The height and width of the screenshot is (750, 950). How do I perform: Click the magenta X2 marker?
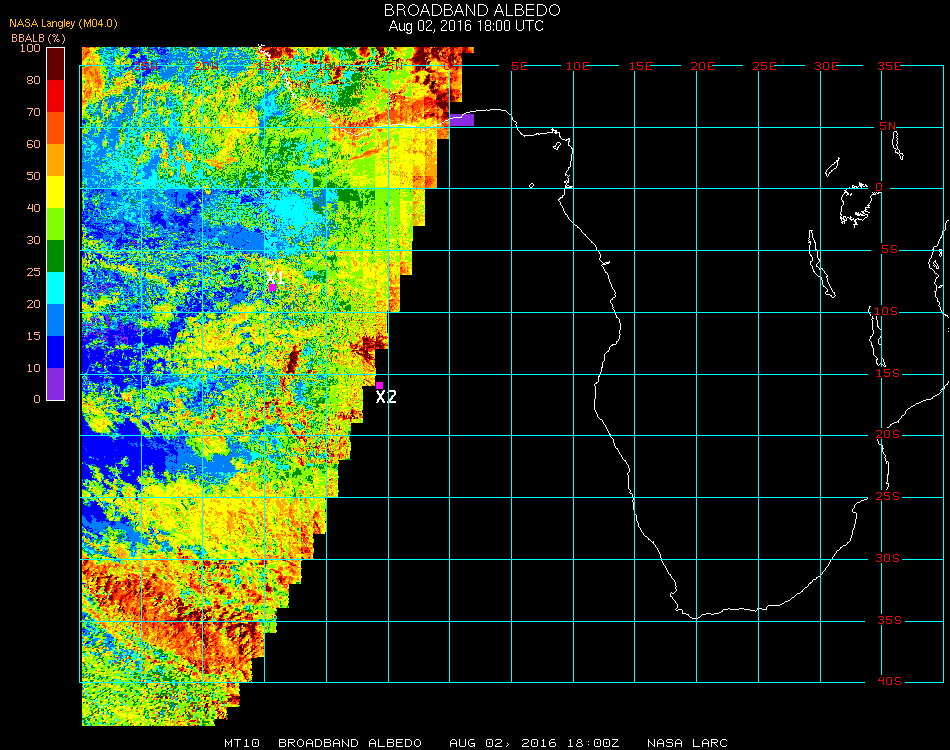380,385
